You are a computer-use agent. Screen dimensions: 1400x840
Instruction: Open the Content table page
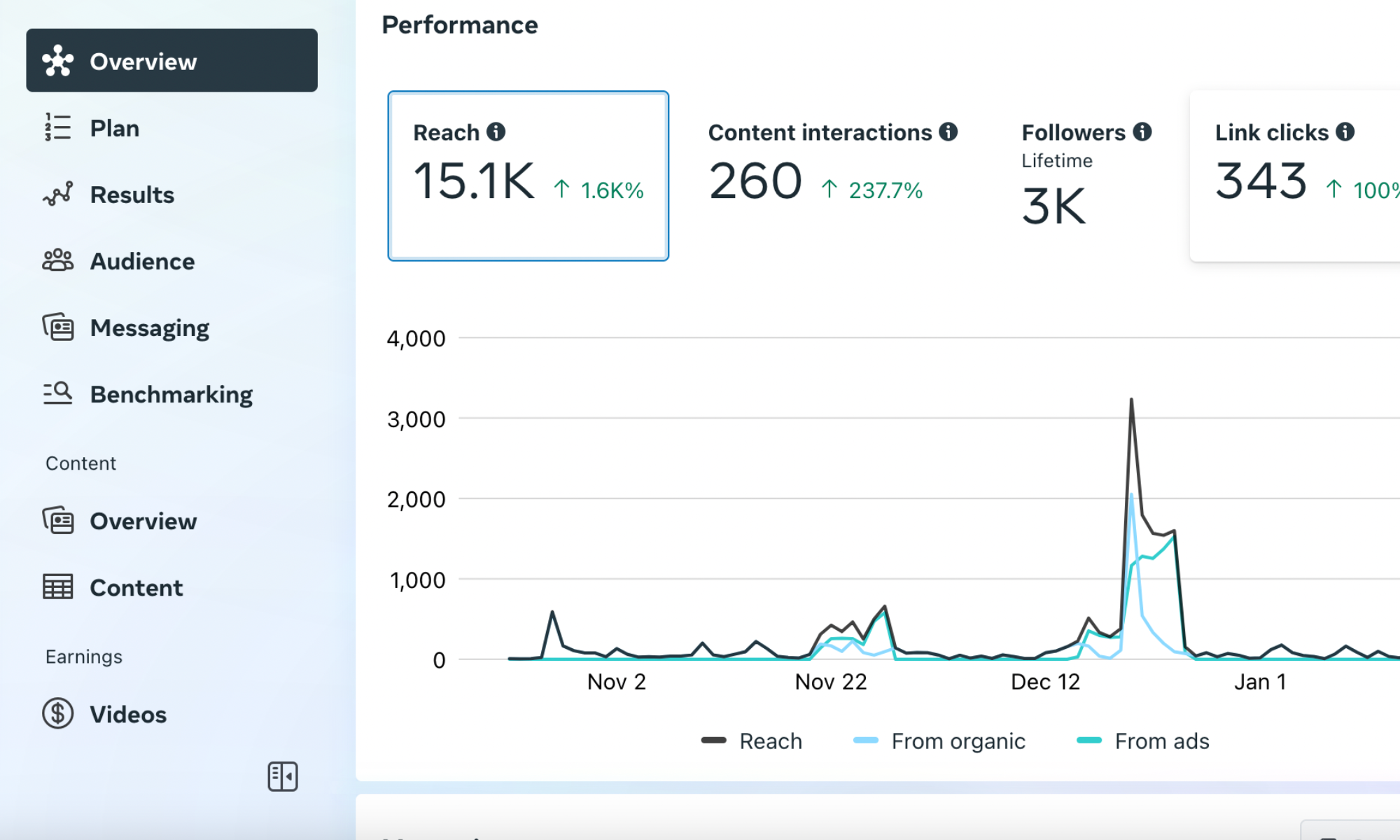pos(136,587)
